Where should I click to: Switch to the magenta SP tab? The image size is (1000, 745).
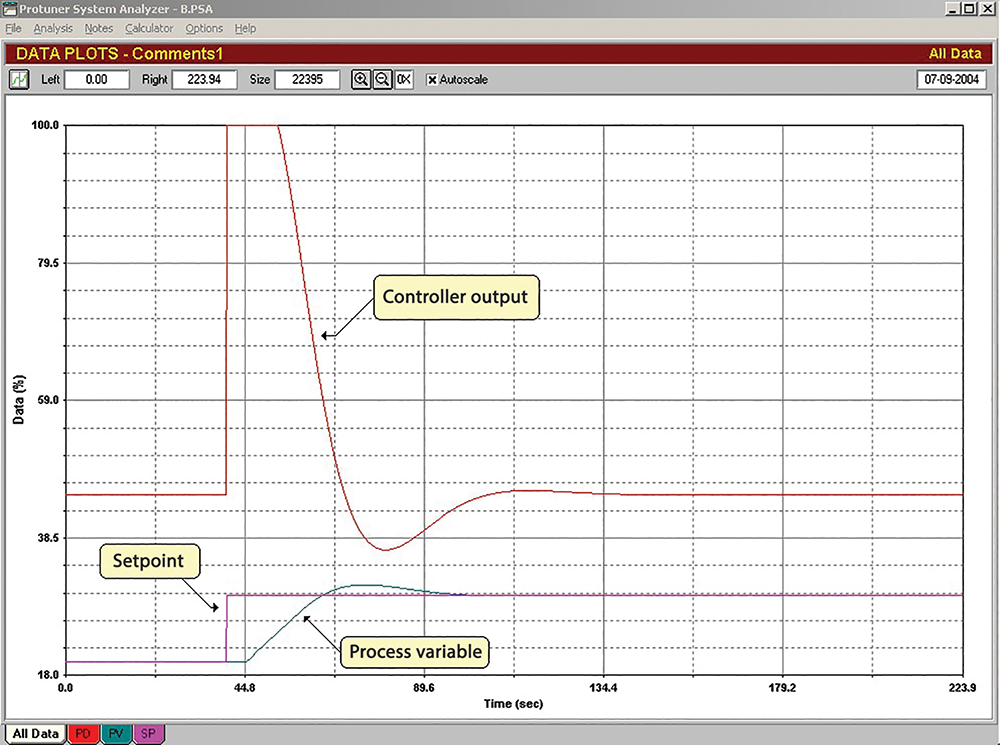click(148, 734)
